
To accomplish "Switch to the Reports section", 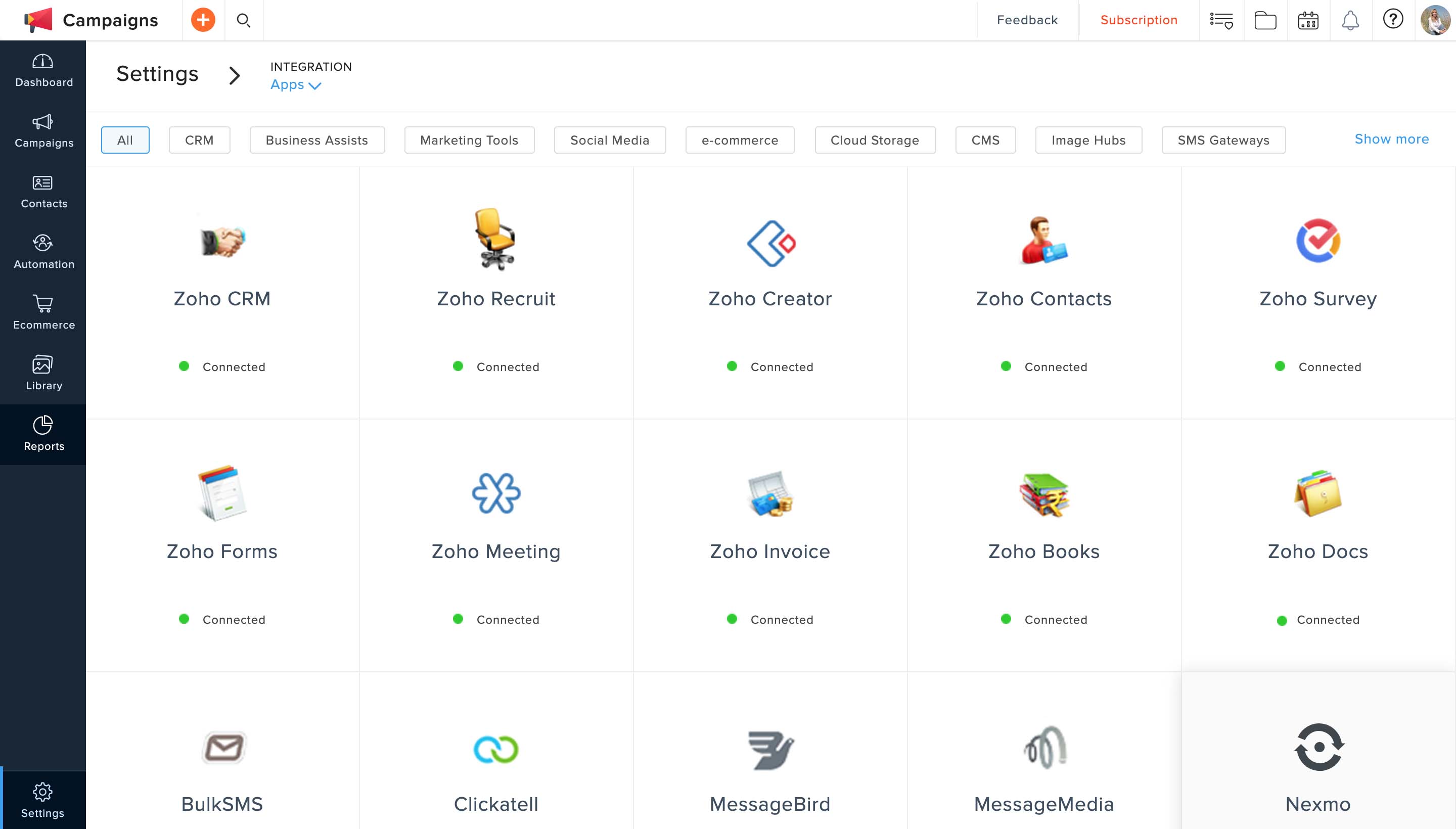I will click(x=43, y=434).
